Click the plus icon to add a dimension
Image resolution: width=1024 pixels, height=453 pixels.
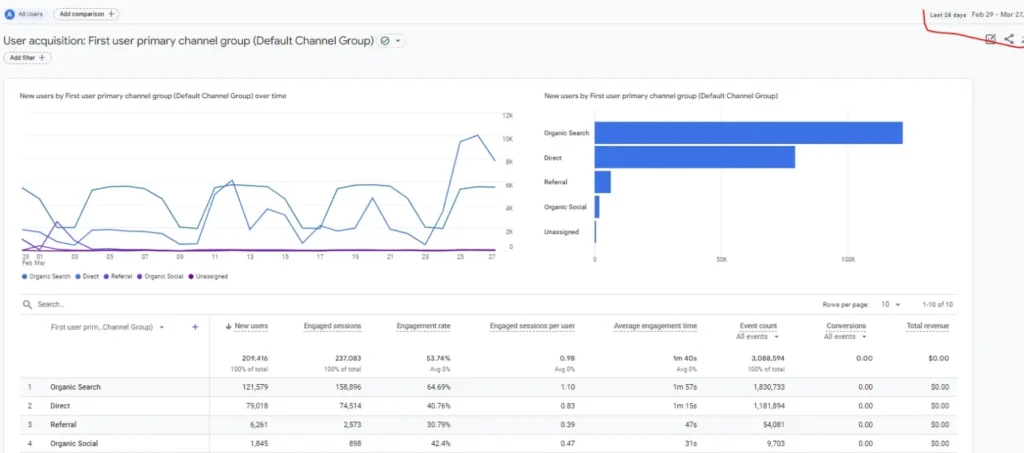click(195, 326)
